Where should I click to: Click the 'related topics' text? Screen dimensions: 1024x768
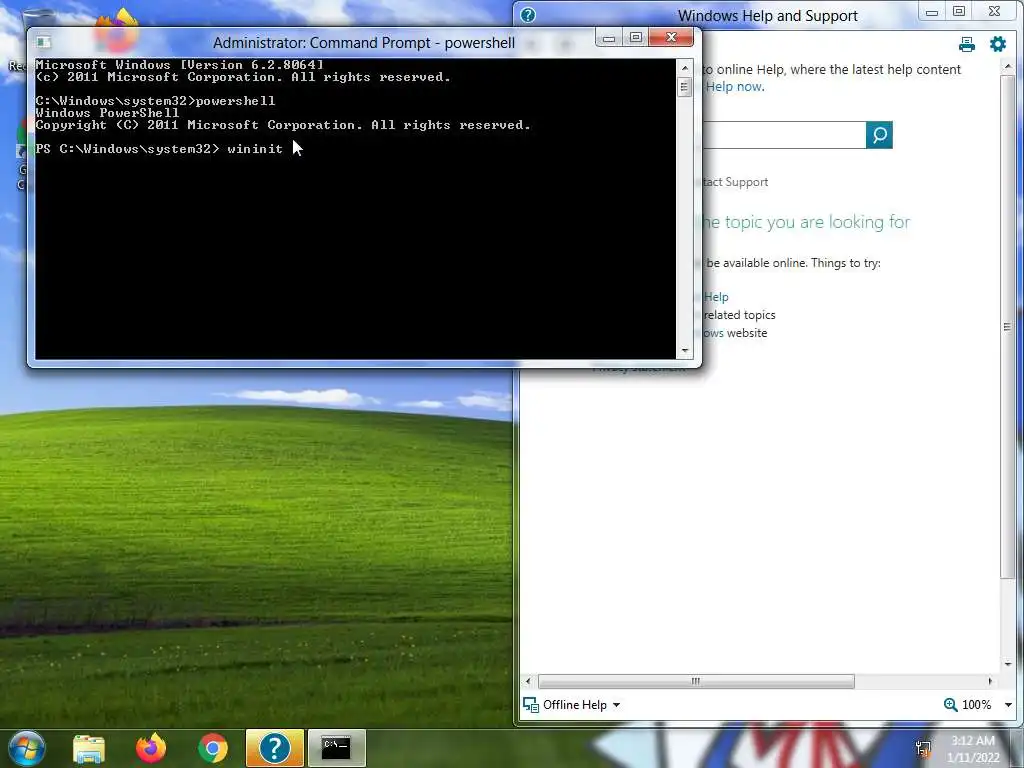point(739,315)
